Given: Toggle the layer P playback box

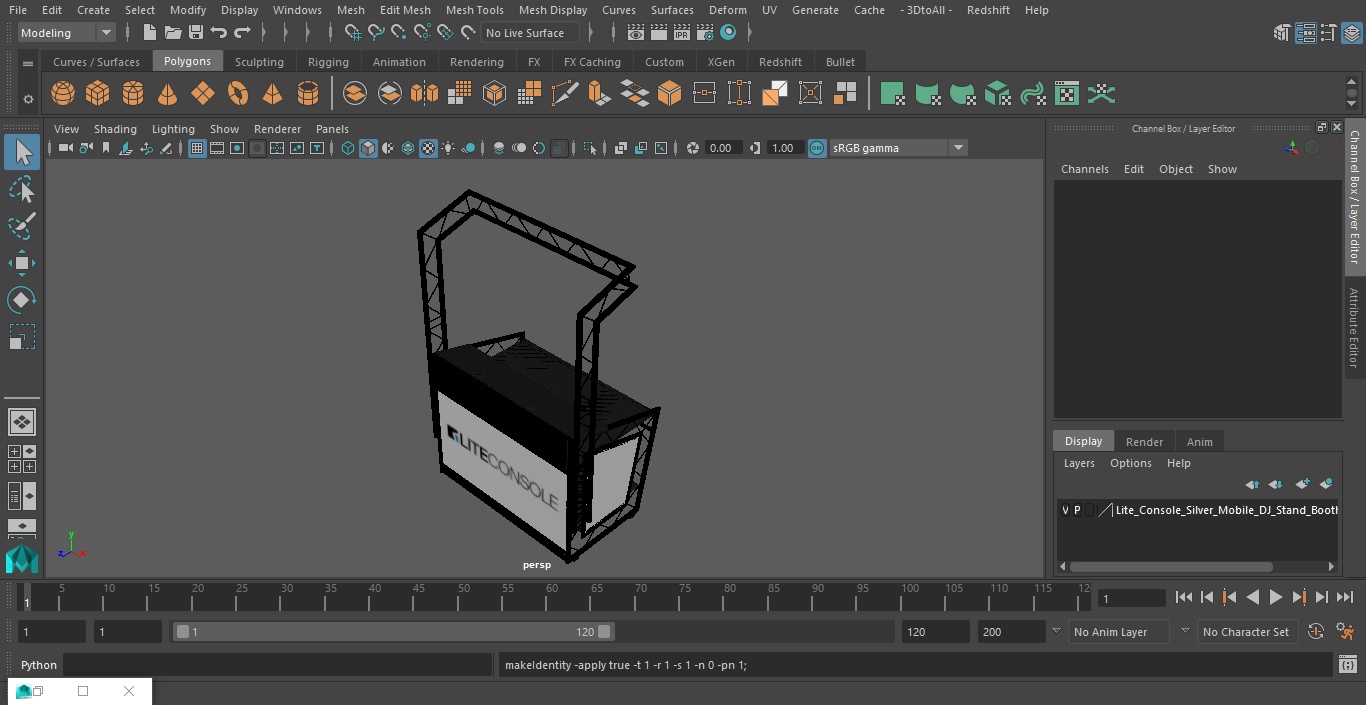Looking at the screenshot, I should tap(1077, 510).
